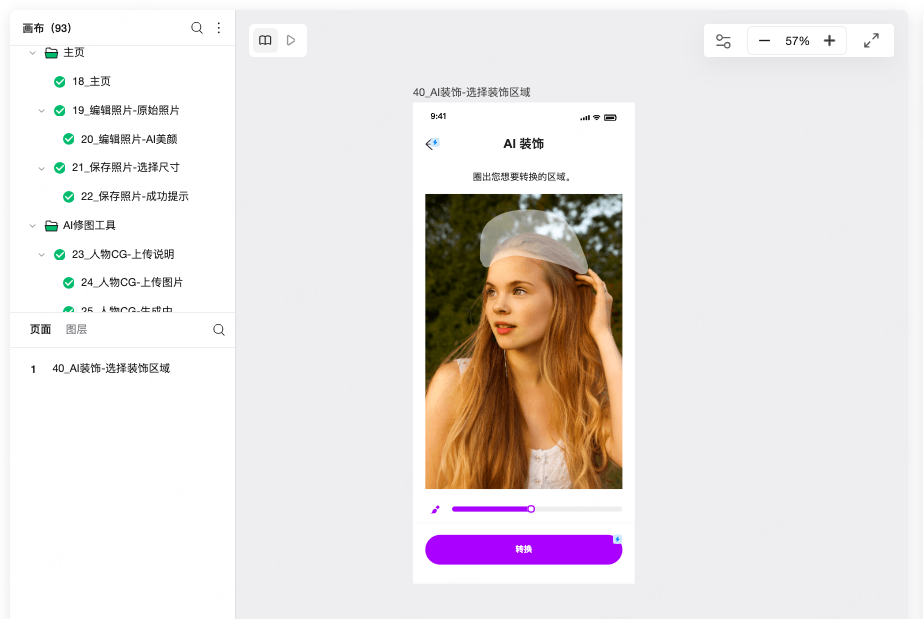924x619 pixels.
Task: Click the AI修图工具 folder label
Action: 90,225
